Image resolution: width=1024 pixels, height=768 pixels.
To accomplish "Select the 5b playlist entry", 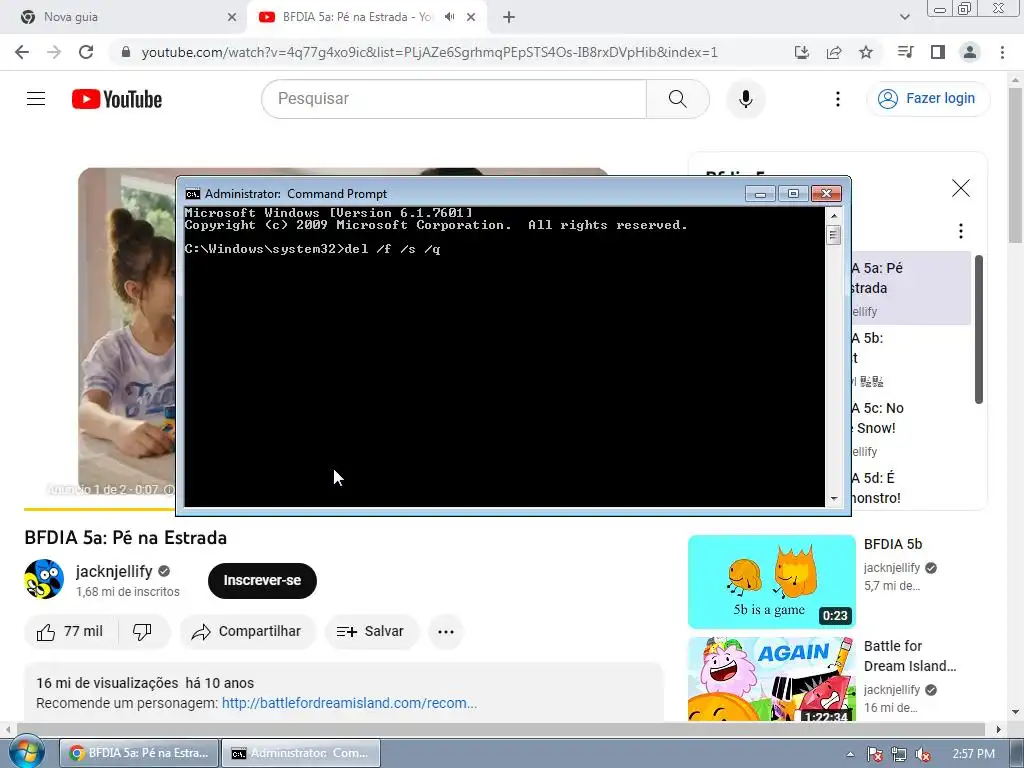I will [910, 359].
